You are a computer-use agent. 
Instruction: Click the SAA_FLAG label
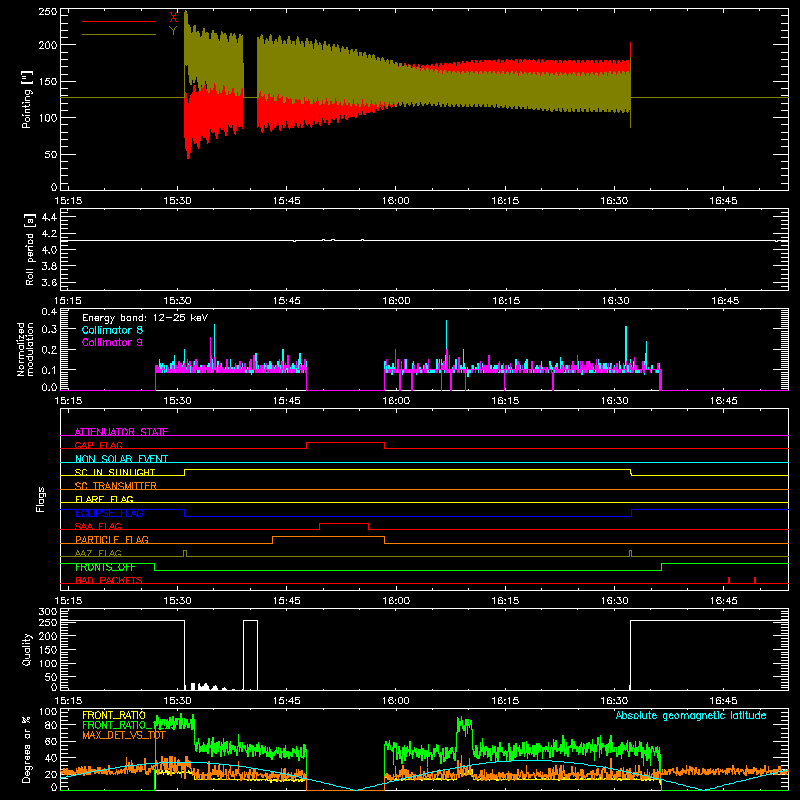[98, 526]
